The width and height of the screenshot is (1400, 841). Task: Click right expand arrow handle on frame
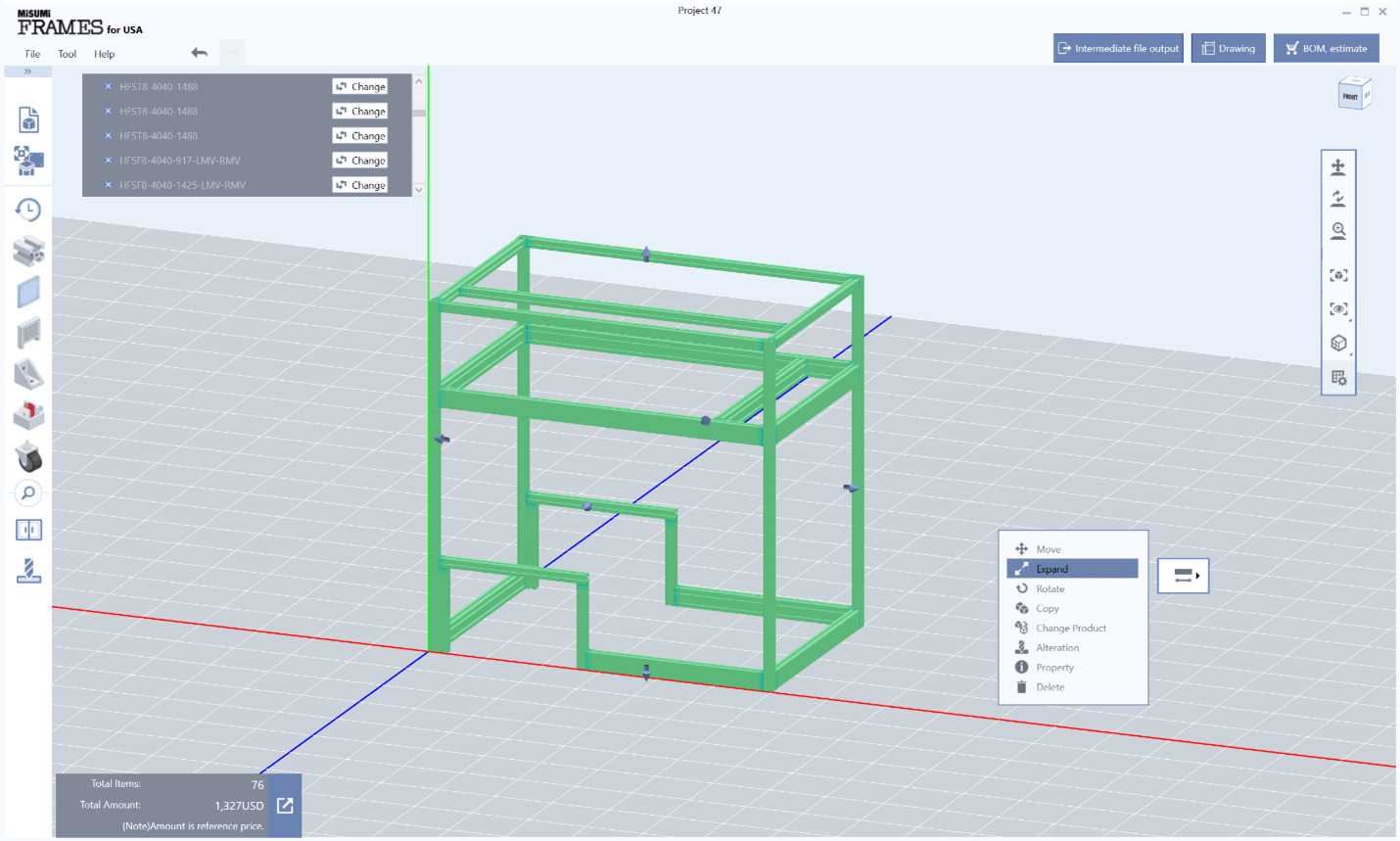point(851,488)
